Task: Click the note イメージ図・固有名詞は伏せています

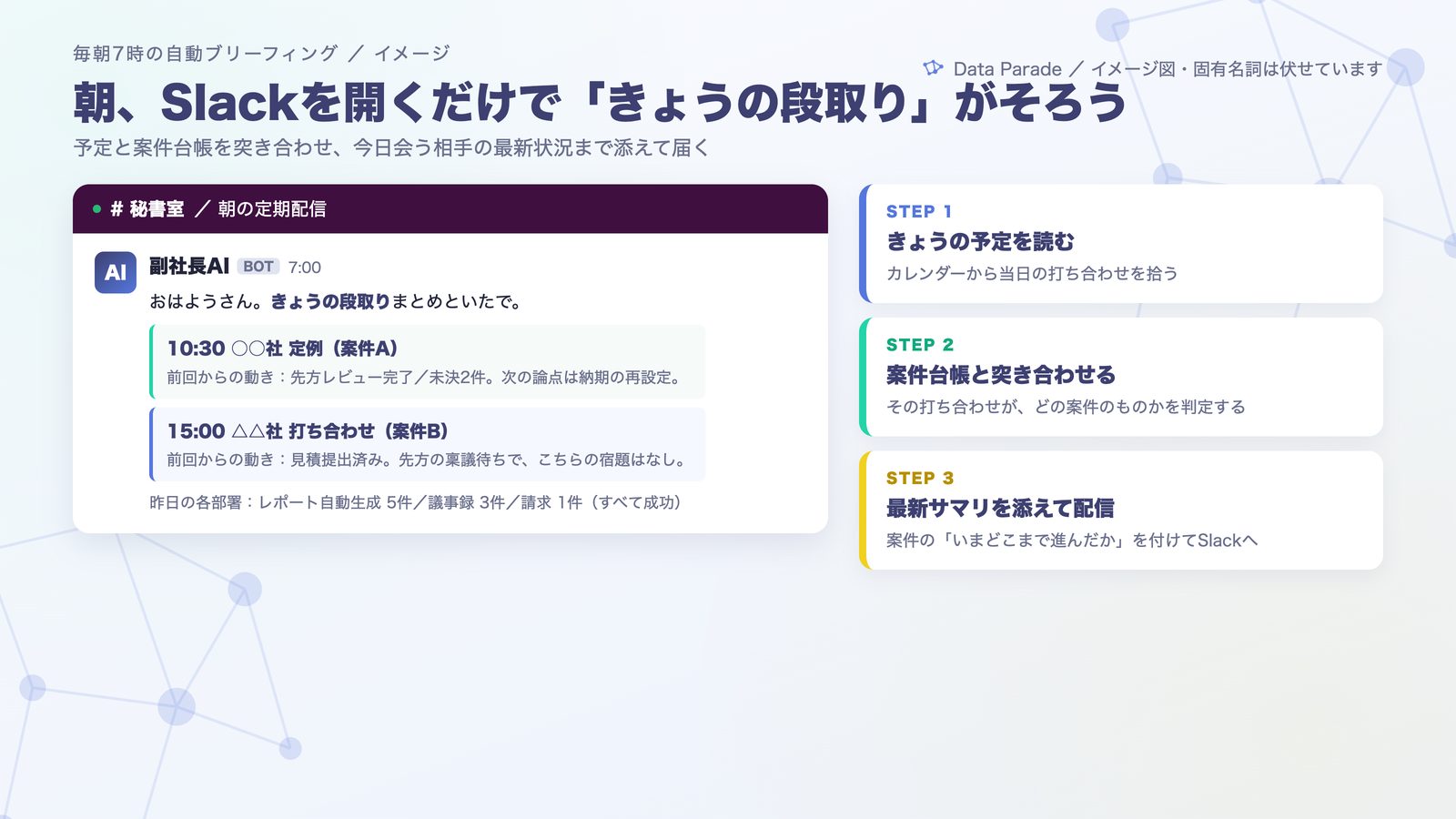Action: click(1237, 69)
